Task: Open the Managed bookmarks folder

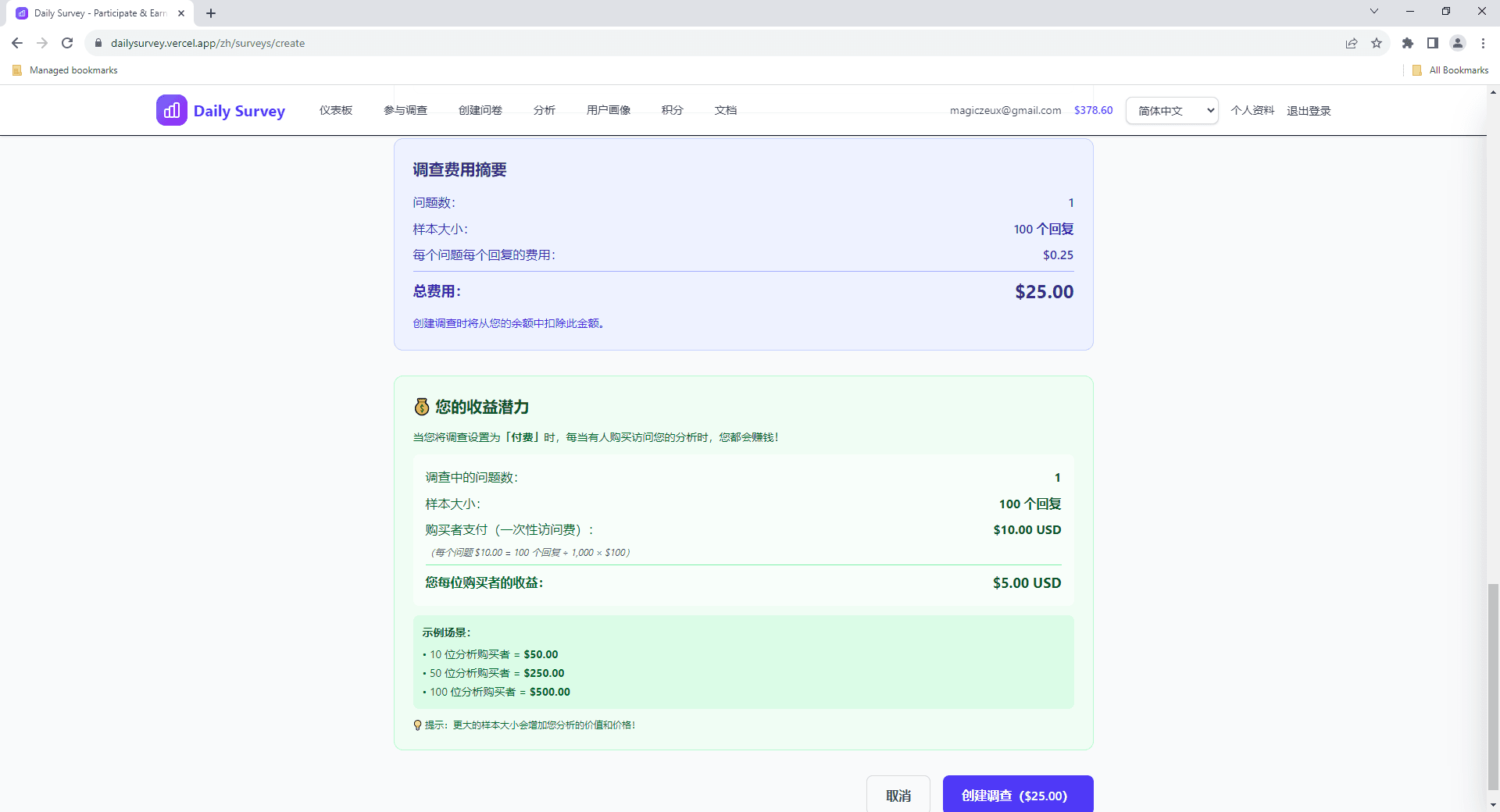Action: coord(64,69)
